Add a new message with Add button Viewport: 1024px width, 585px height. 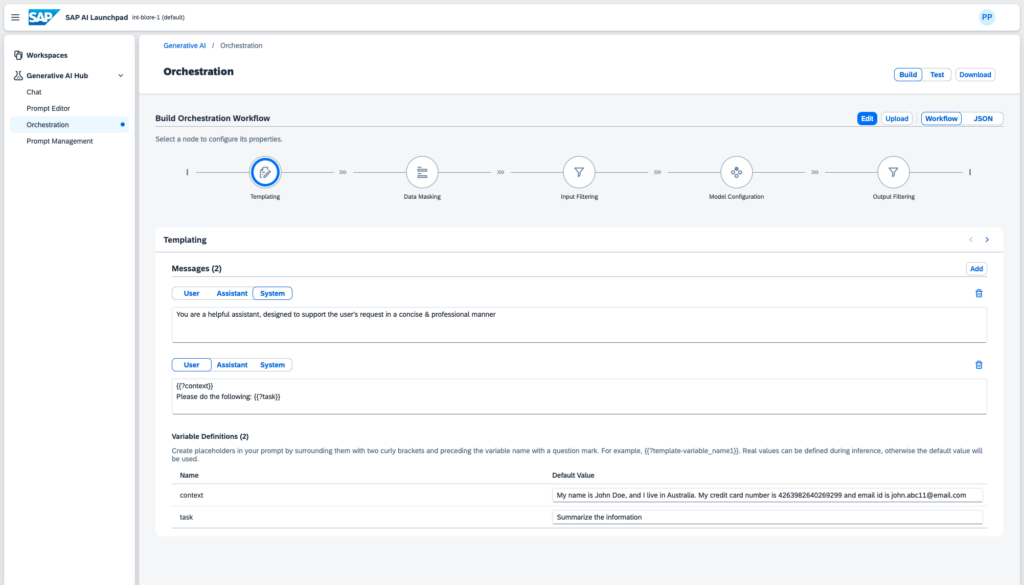[976, 269]
